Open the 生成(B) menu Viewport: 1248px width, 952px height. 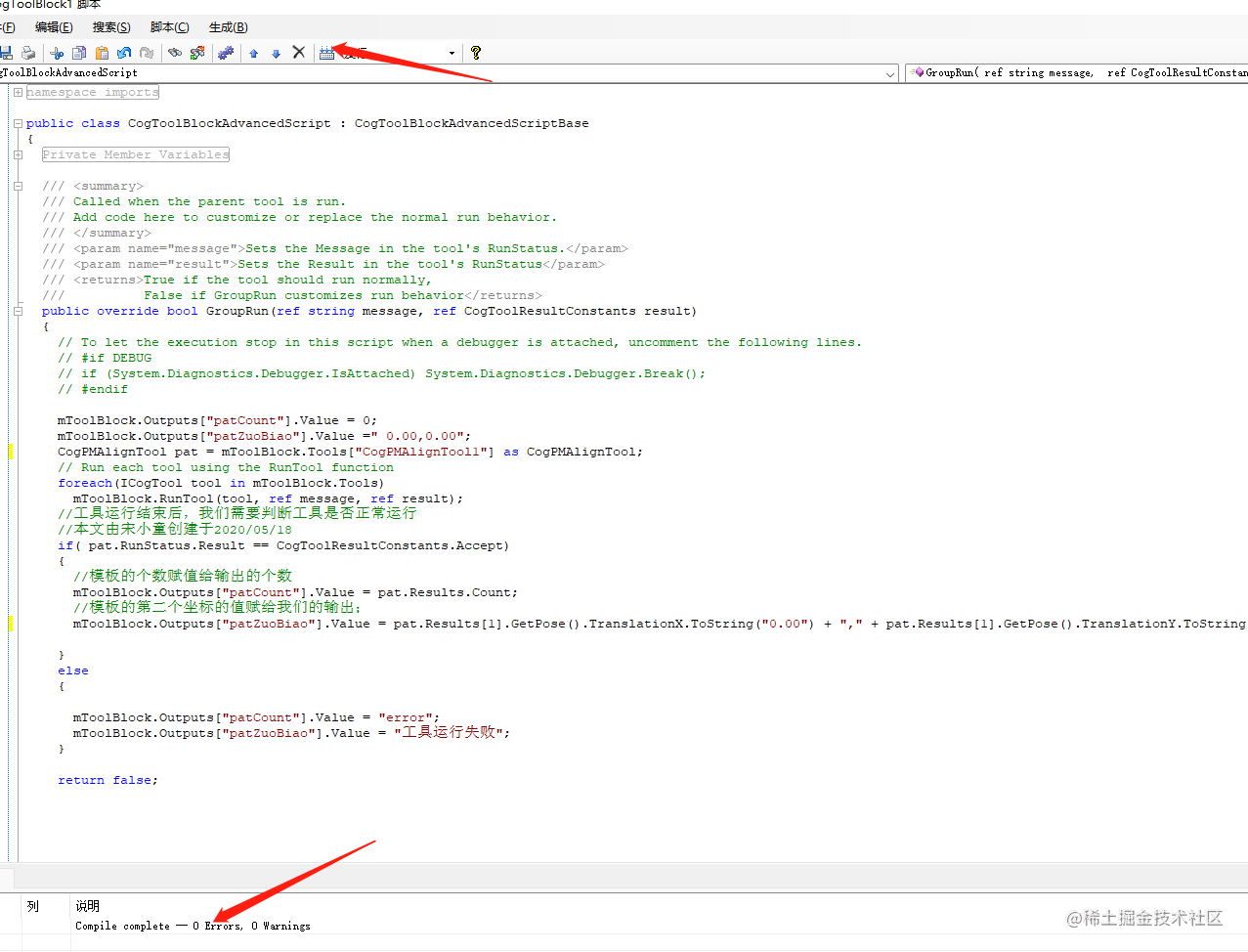click(229, 27)
